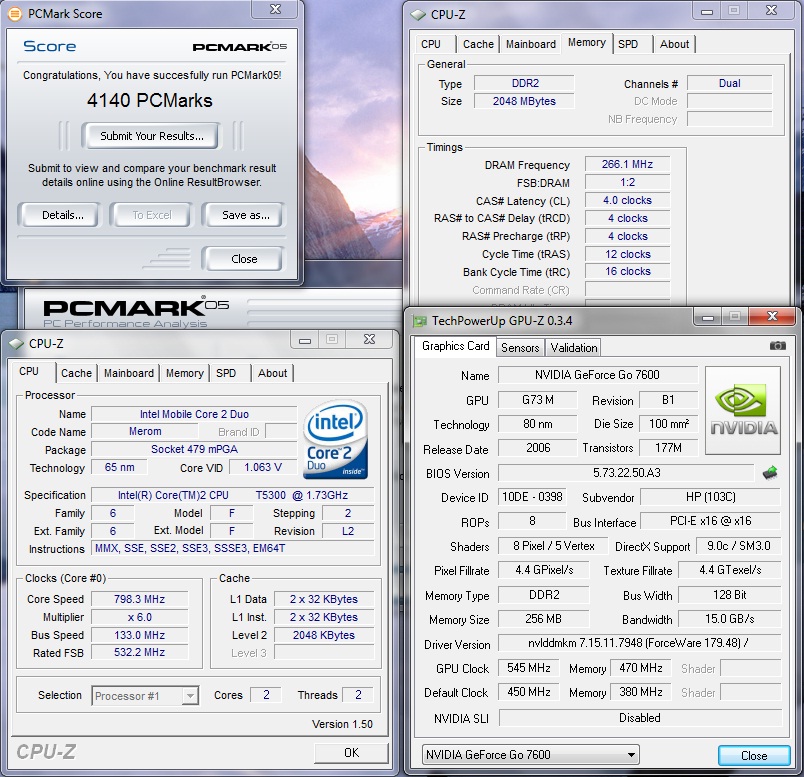Click the Rated FSB value 532.2 MHz
This screenshot has height=777, width=804.
coord(139,652)
